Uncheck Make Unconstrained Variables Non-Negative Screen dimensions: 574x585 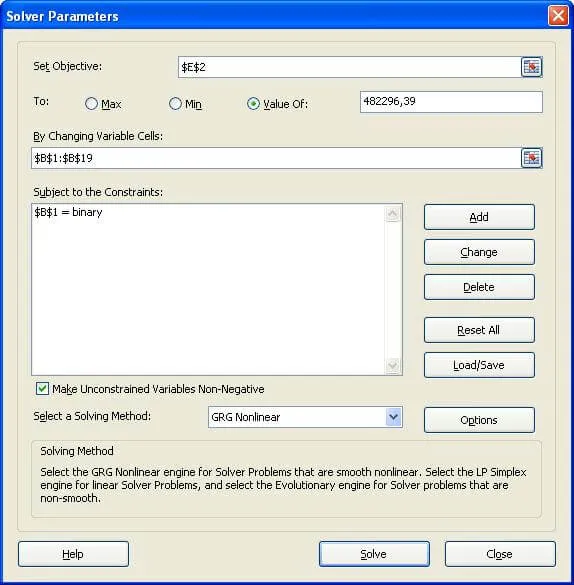point(42,389)
